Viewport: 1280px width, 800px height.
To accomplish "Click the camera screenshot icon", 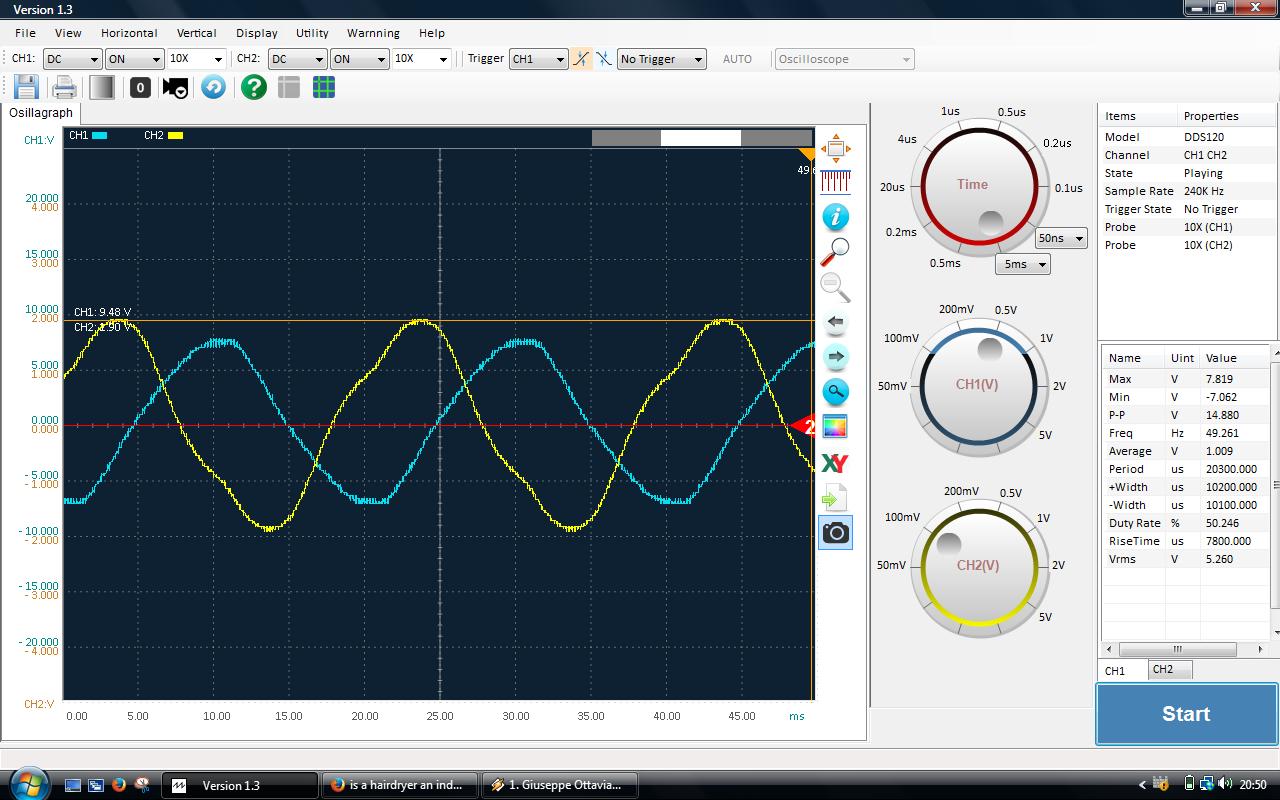I will [835, 533].
